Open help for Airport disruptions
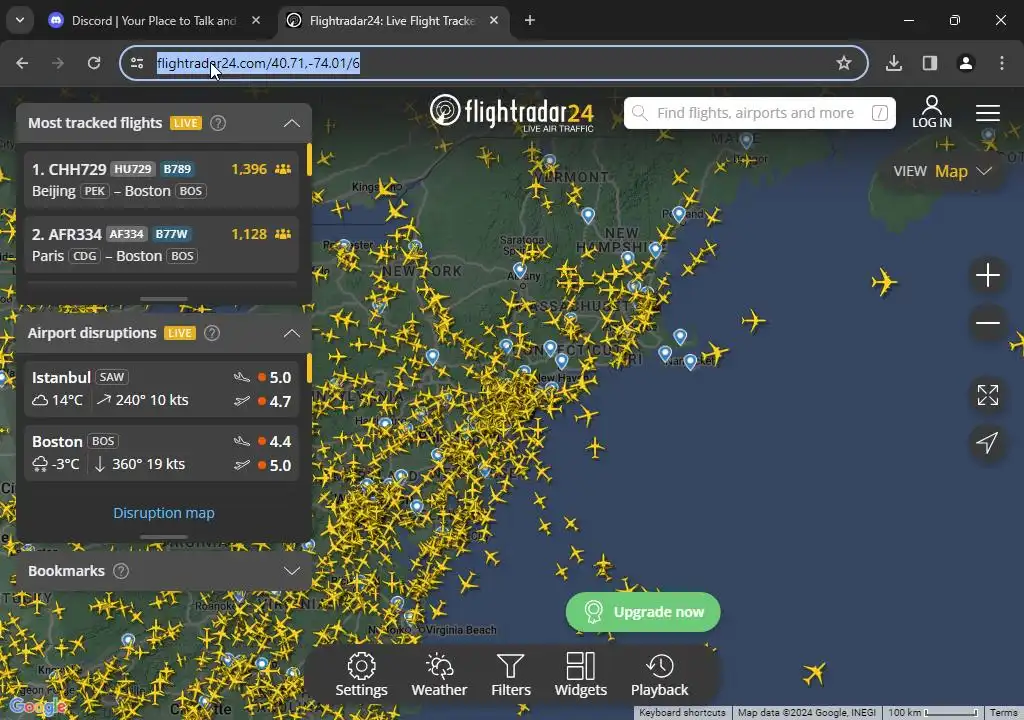The width and height of the screenshot is (1024, 720). 212,333
